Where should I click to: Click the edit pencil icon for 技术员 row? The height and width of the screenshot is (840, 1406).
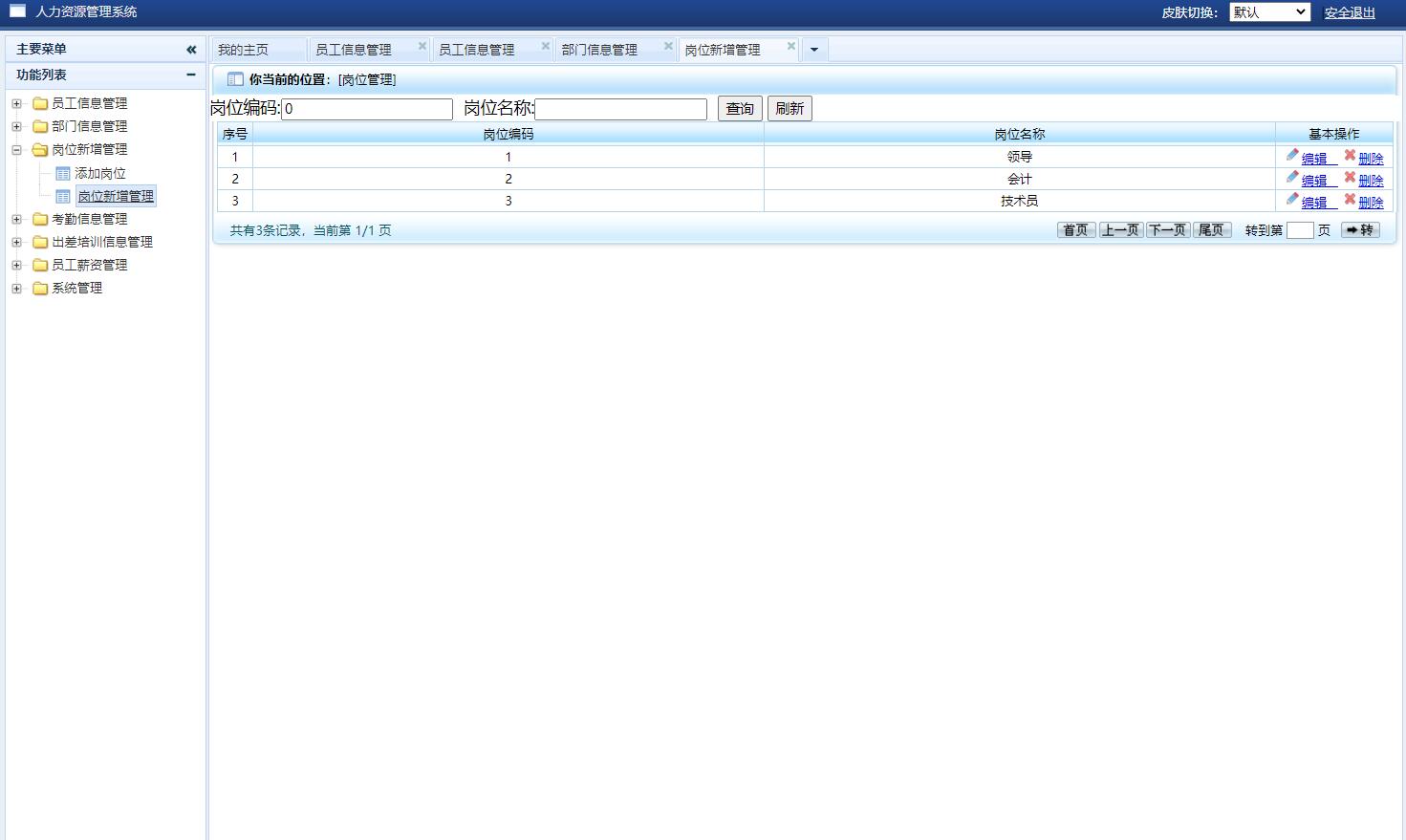click(x=1292, y=199)
